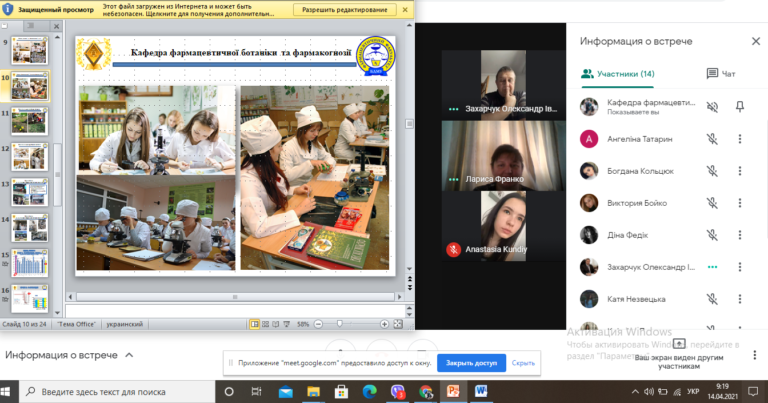The height and width of the screenshot is (403, 768).
Task: Select slide 9 thumbnail
Action: [29, 51]
